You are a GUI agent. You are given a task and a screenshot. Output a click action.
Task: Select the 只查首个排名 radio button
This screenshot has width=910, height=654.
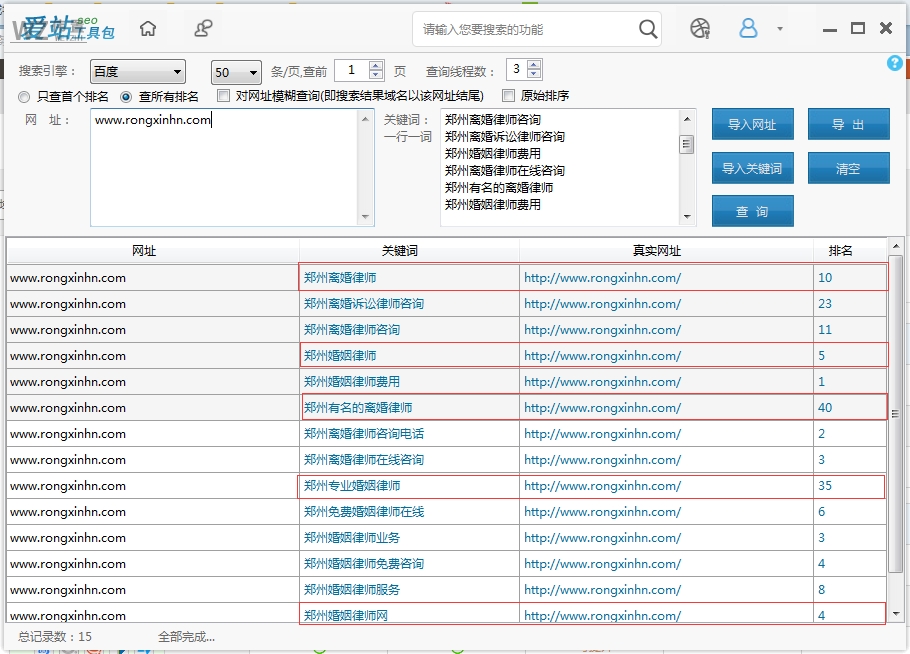click(23, 95)
